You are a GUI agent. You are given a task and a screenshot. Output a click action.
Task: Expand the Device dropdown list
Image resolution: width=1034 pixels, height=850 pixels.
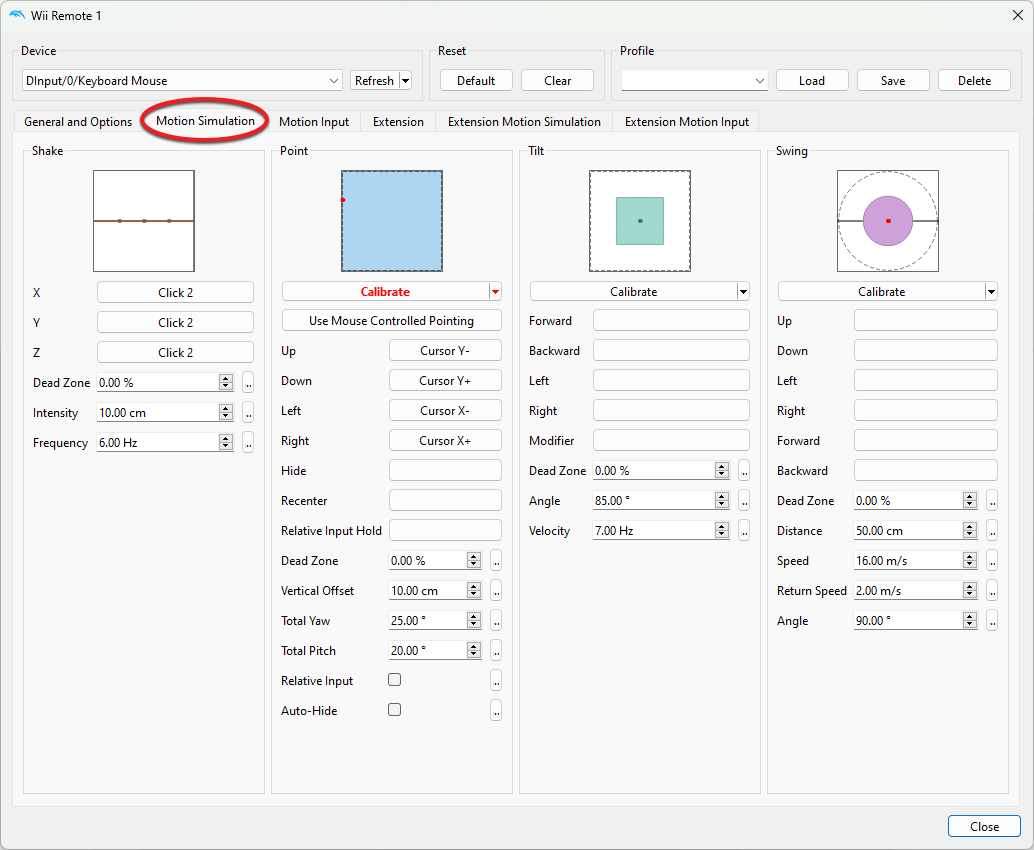tap(333, 81)
